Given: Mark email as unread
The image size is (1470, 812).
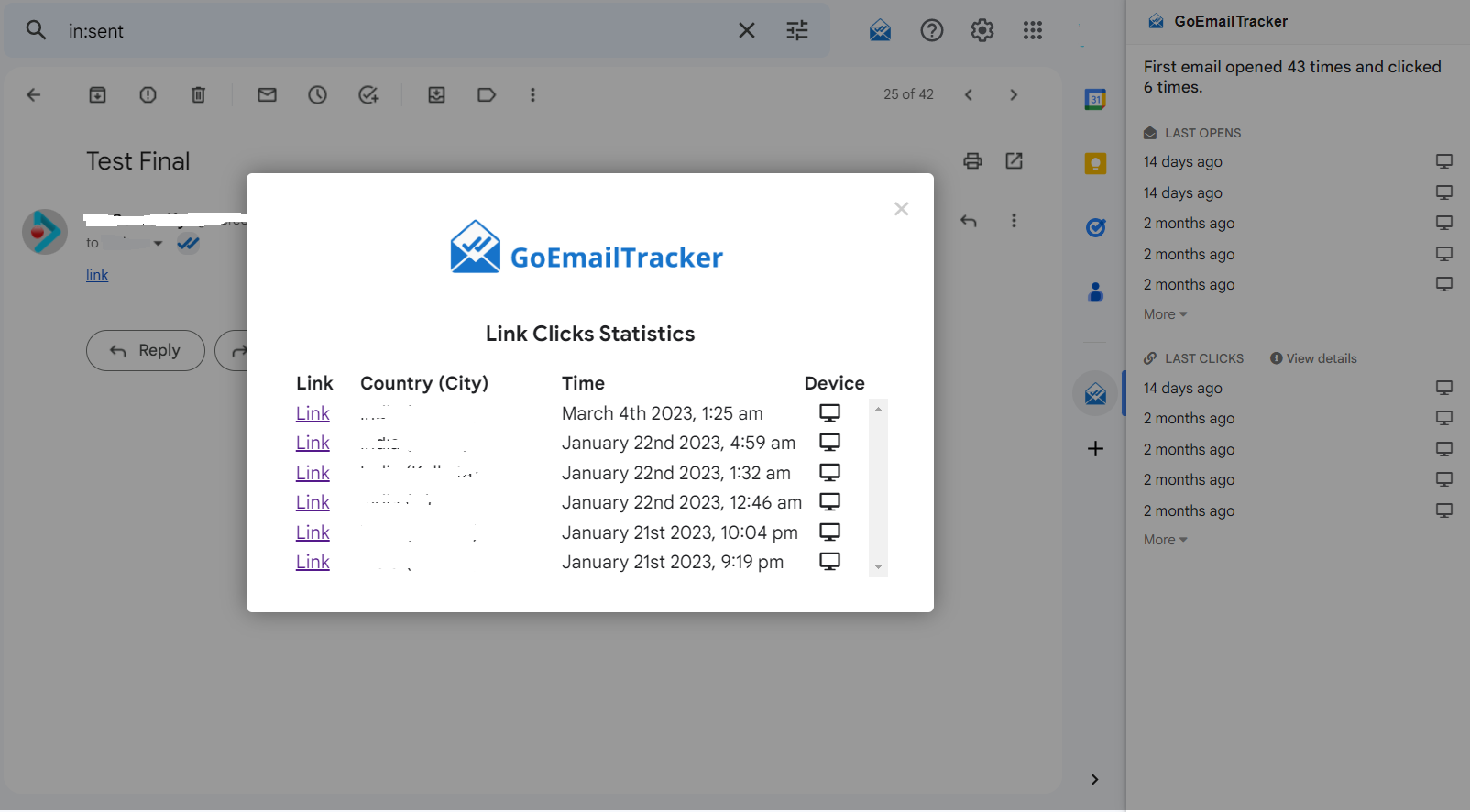Looking at the screenshot, I should [267, 94].
